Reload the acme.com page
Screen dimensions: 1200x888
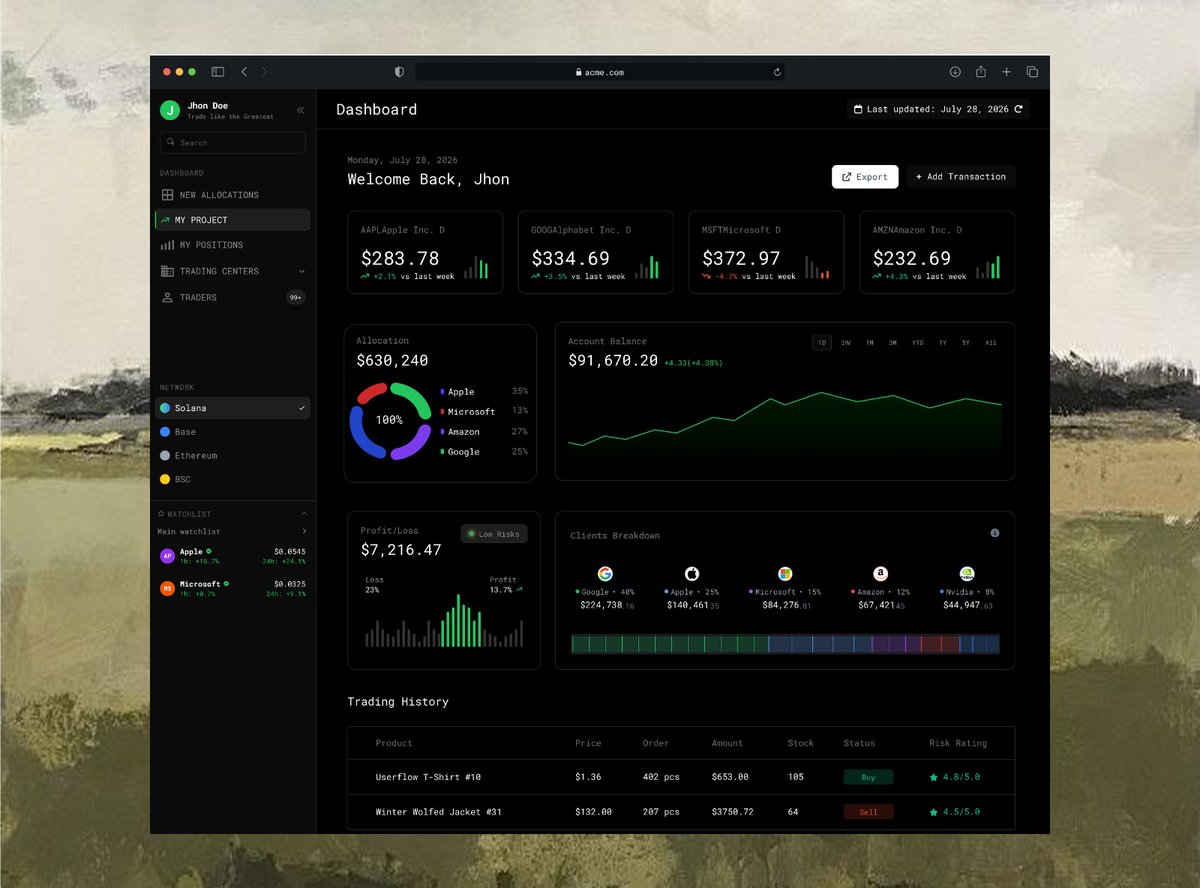tap(777, 72)
